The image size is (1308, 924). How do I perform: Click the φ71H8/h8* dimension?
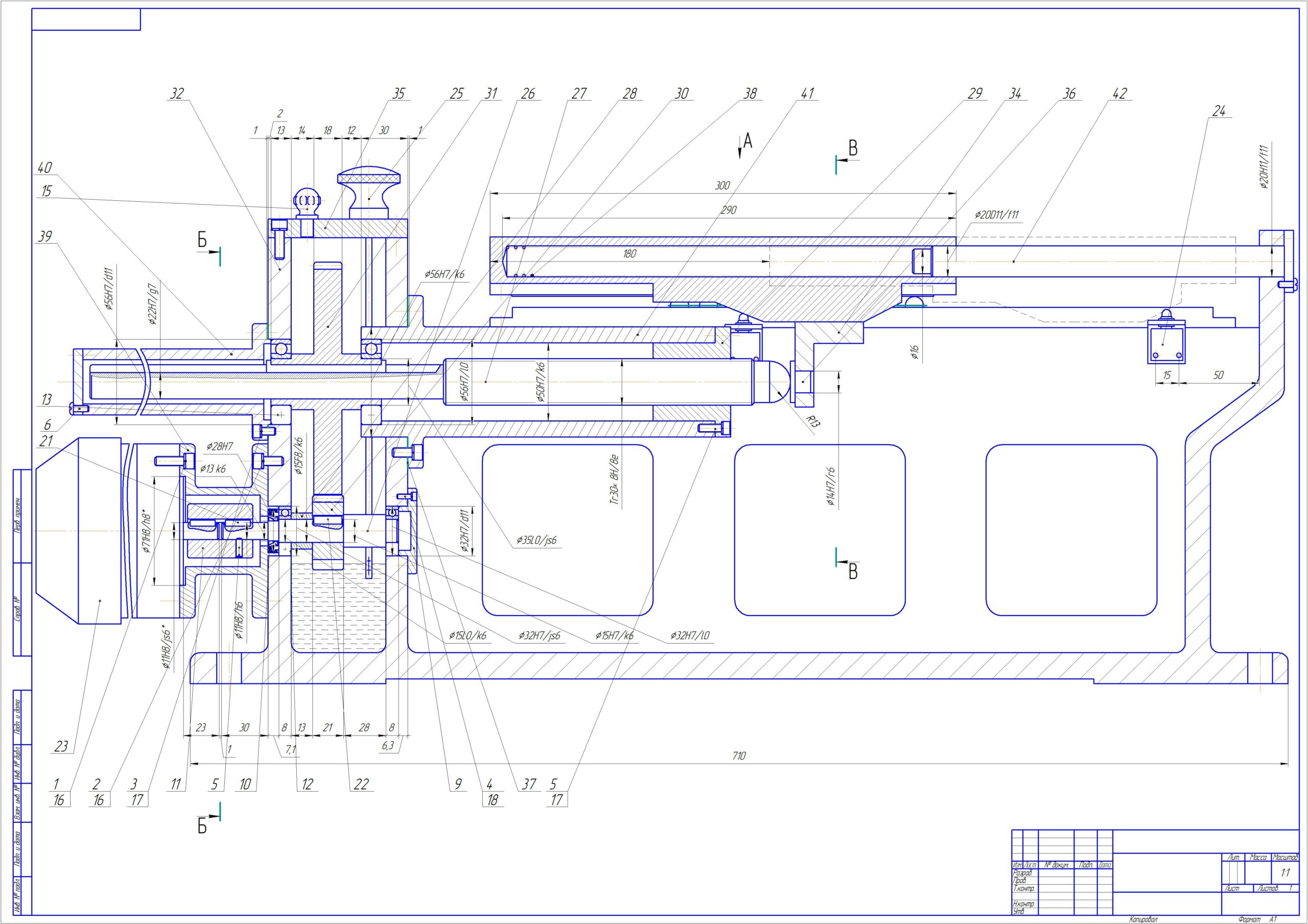click(x=148, y=531)
